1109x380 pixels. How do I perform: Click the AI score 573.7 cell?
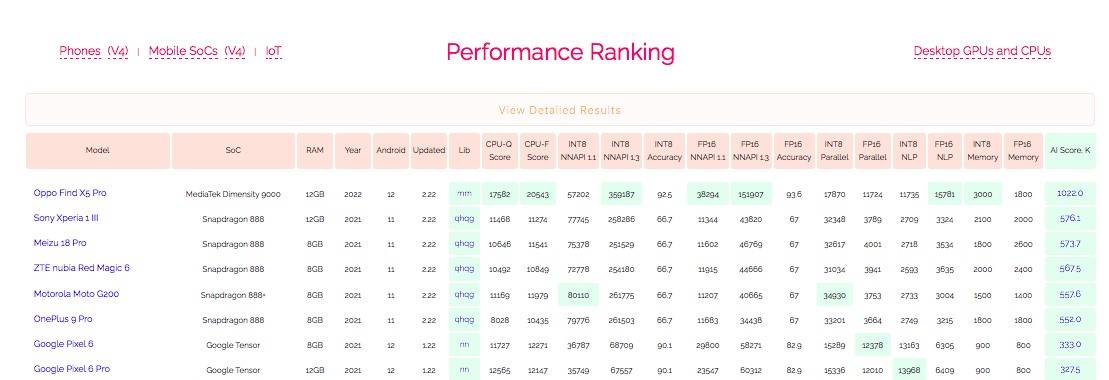1069,243
